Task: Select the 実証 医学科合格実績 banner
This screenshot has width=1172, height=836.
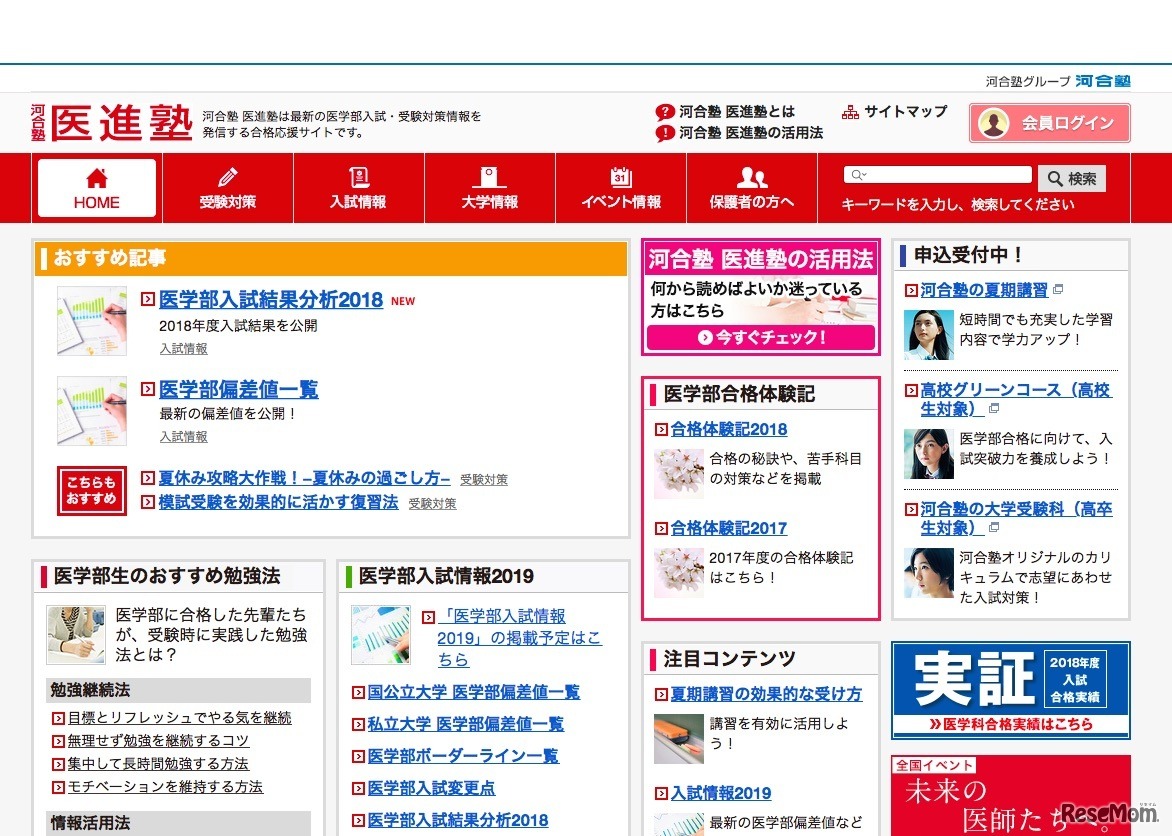Action: tap(1010, 690)
